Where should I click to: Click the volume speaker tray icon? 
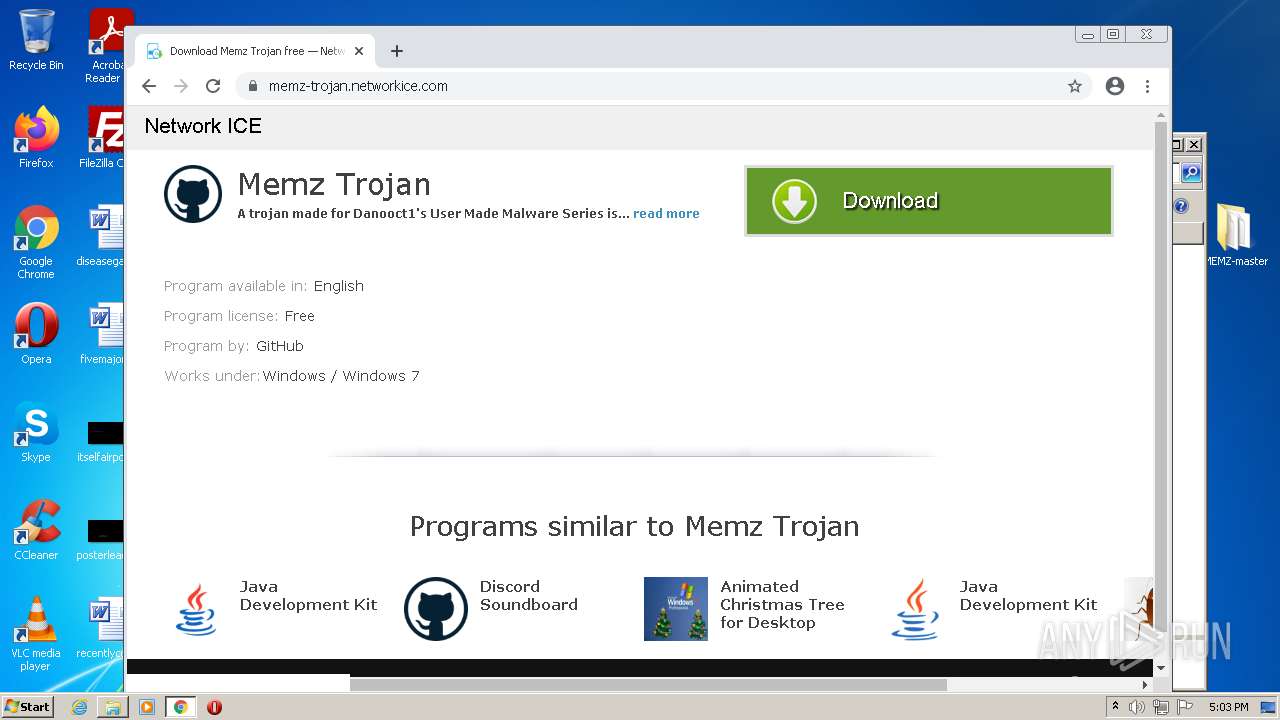pos(1137,707)
